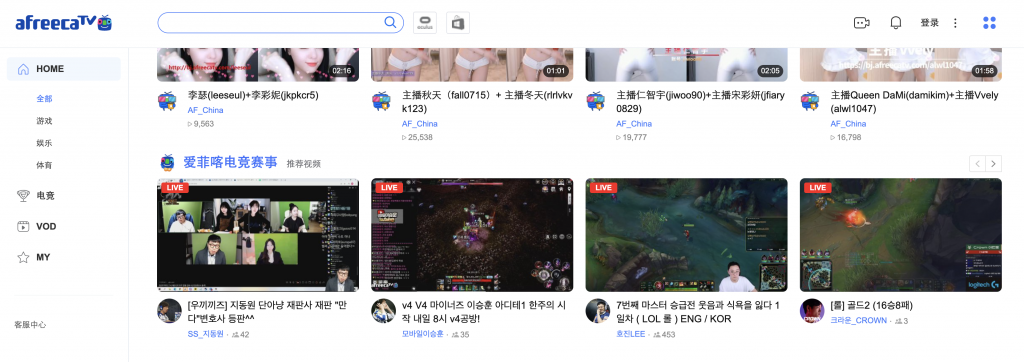Image resolution: width=1024 pixels, height=362 pixels.
Task: Click inside the search input field
Action: click(x=270, y=22)
